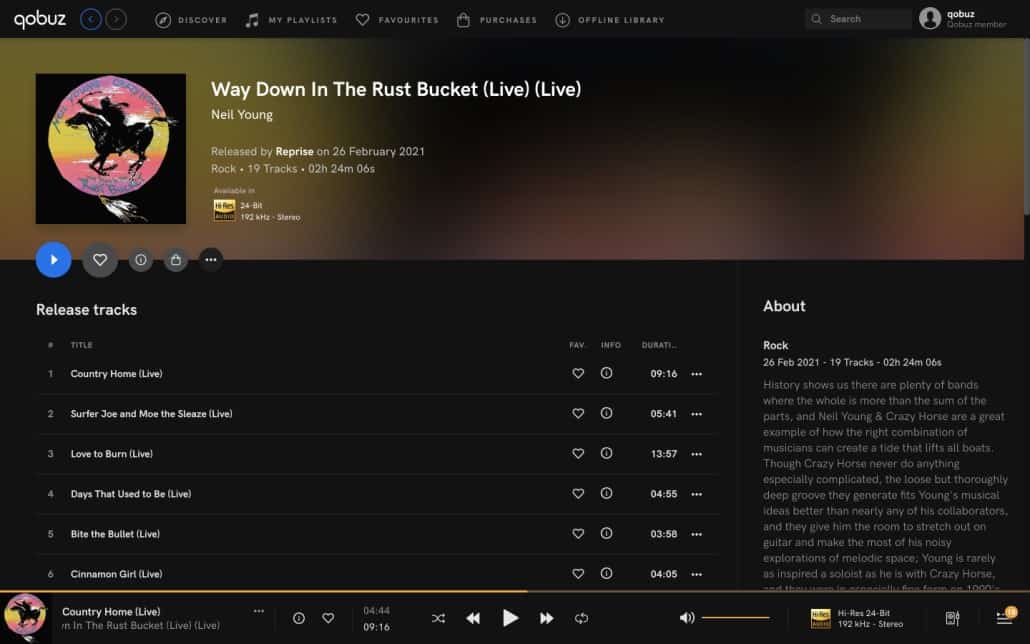
Task: Open more options for Days That Used to Be
Action: [696, 494]
